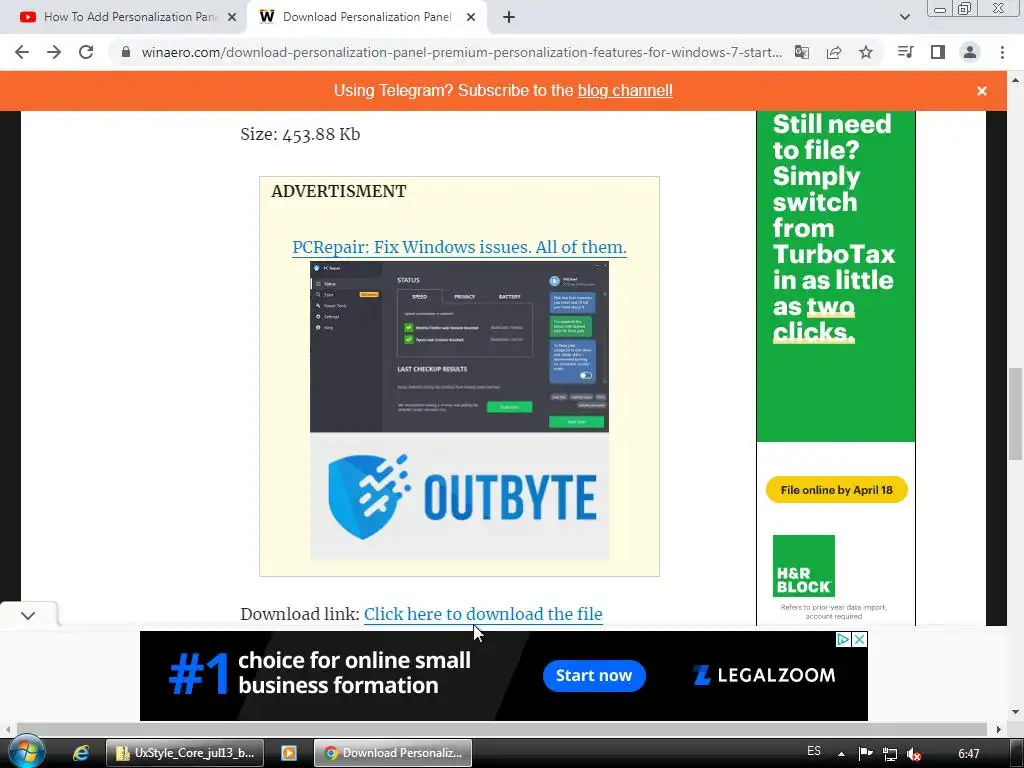Open the 'PCRepair: Fix Windows issues' link
The image size is (1024, 768).
coord(459,247)
